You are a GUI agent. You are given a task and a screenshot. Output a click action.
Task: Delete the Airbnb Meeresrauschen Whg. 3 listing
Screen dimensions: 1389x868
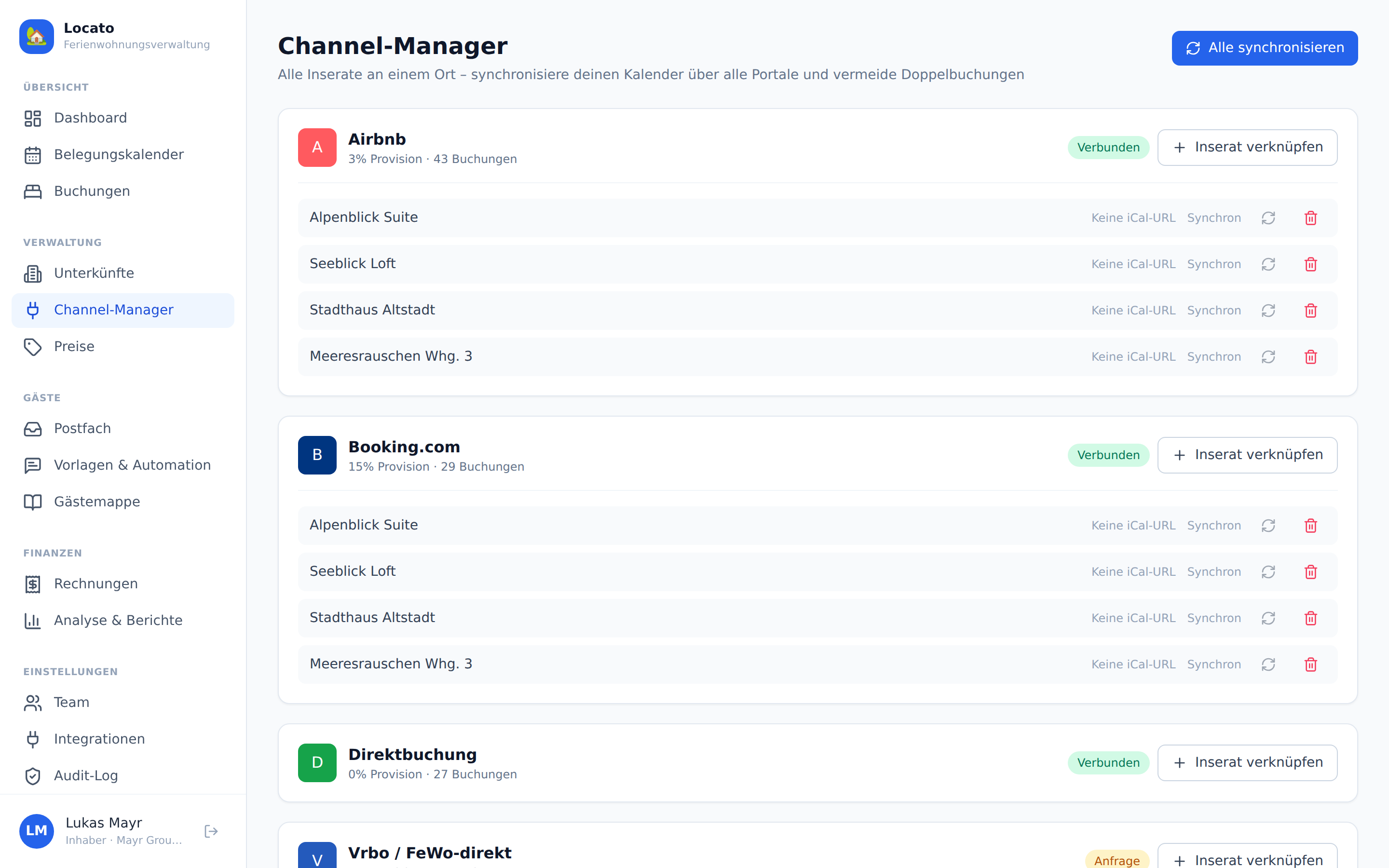[x=1311, y=357]
